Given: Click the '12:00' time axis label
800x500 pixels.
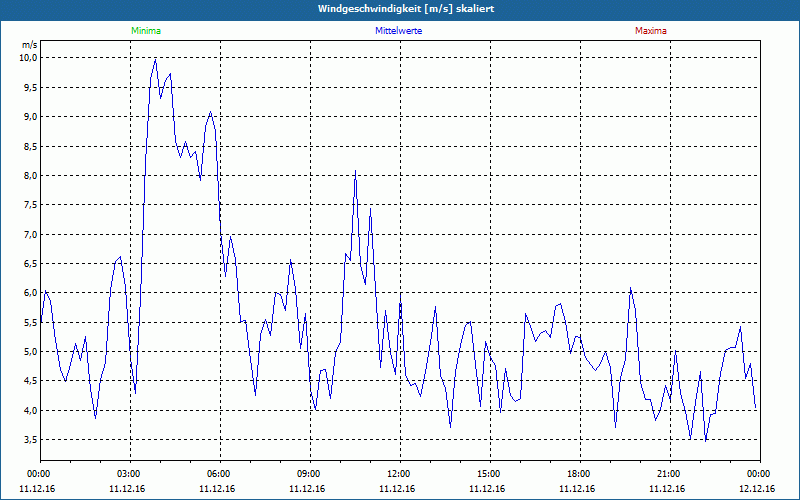Looking at the screenshot, I should [400, 474].
